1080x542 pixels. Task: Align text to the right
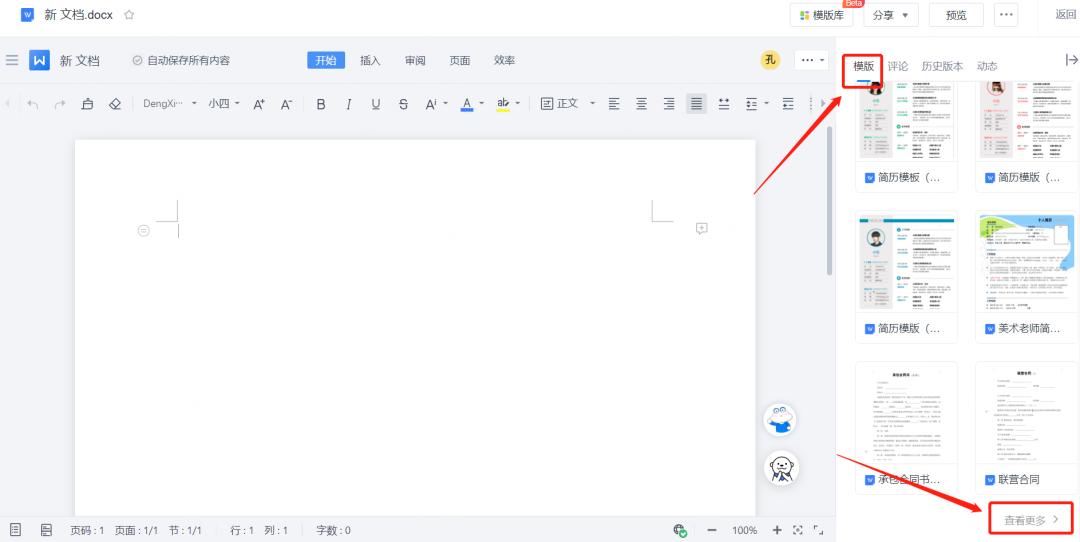(669, 104)
